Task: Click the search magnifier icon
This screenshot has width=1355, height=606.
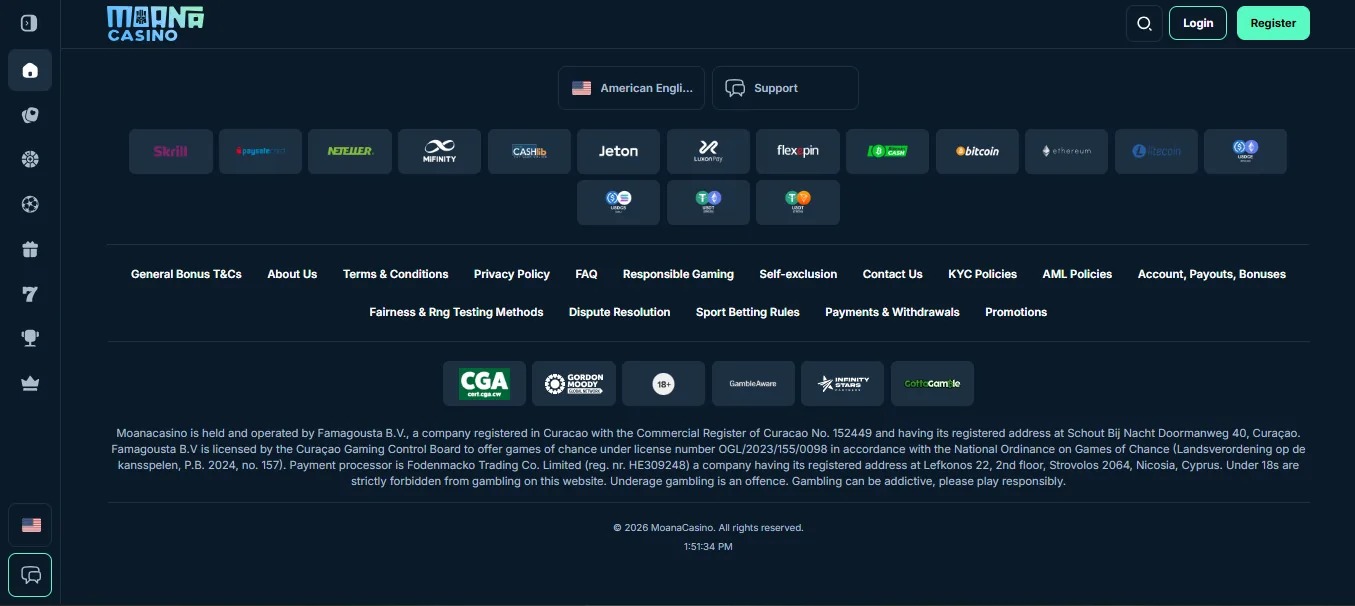Action: [x=1144, y=23]
